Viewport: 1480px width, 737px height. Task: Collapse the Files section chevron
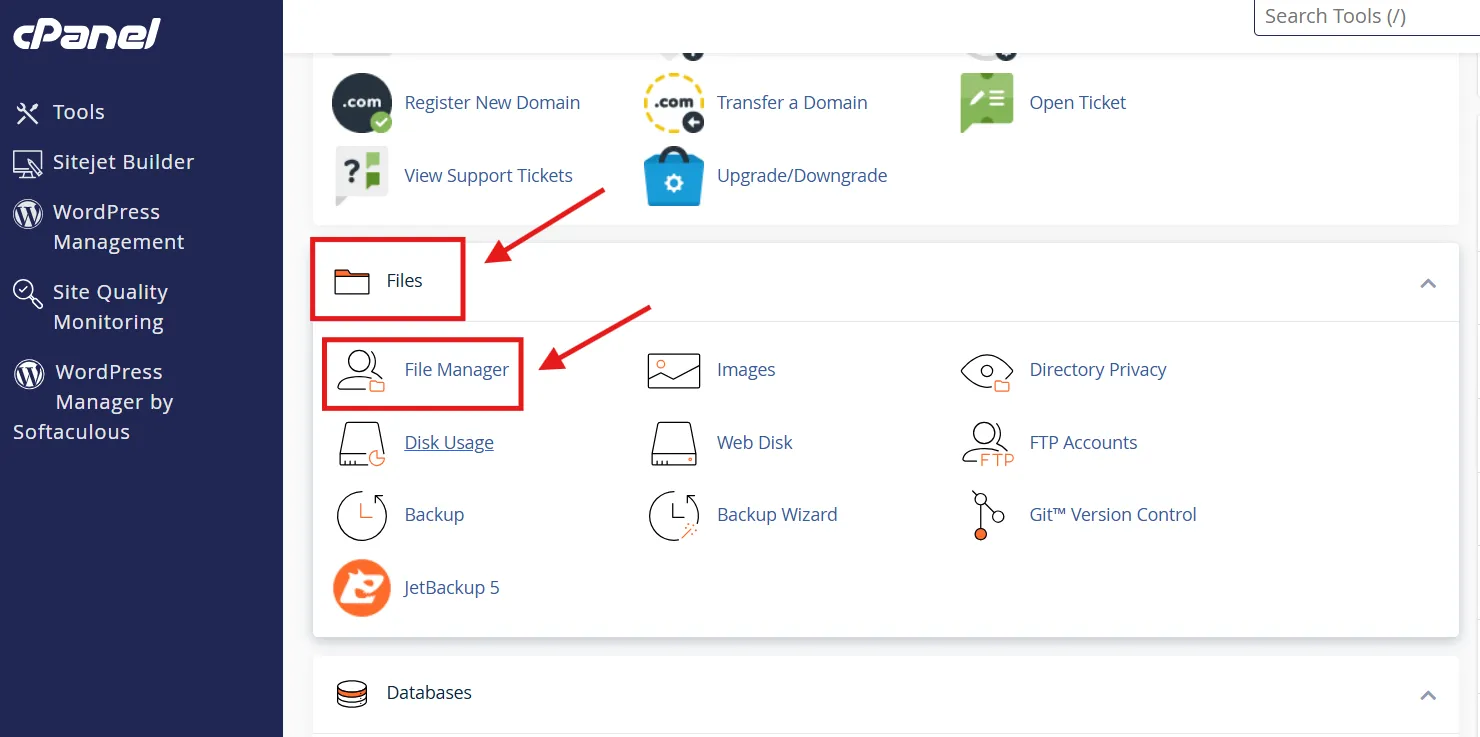1428,283
